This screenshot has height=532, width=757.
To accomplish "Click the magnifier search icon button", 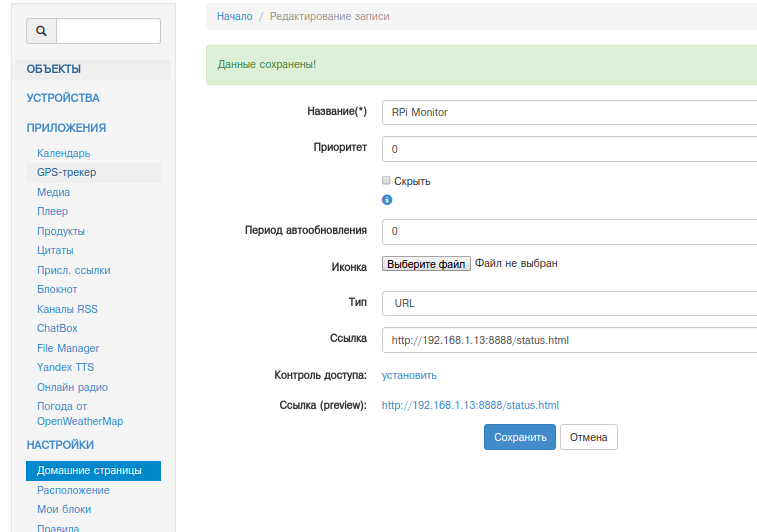I will (41, 32).
